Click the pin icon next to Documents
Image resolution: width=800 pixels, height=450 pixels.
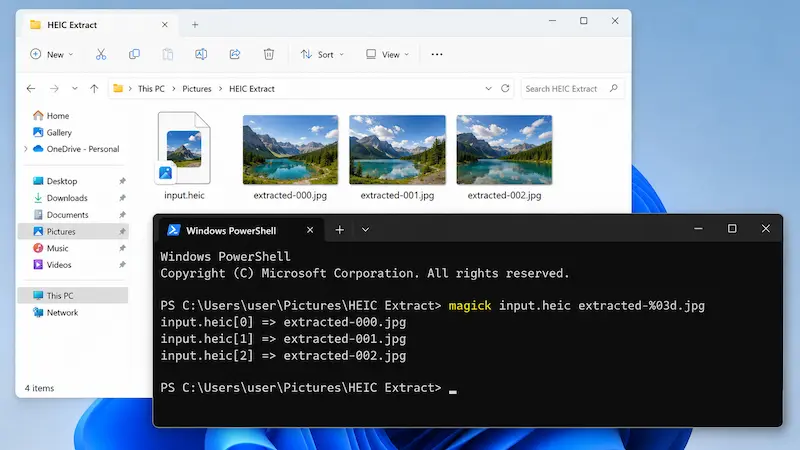(x=122, y=215)
